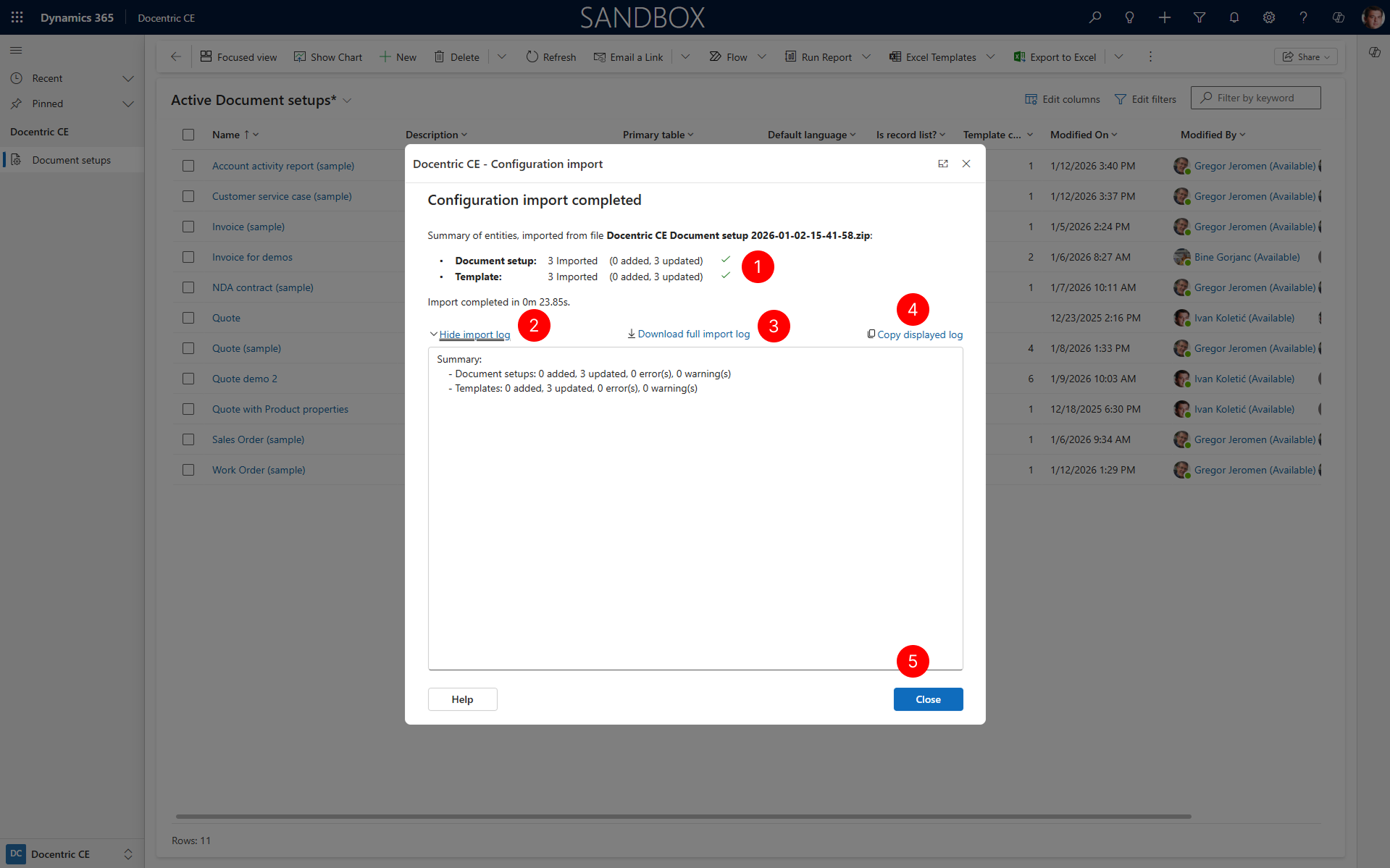Open the Description column header menu

pos(436,135)
